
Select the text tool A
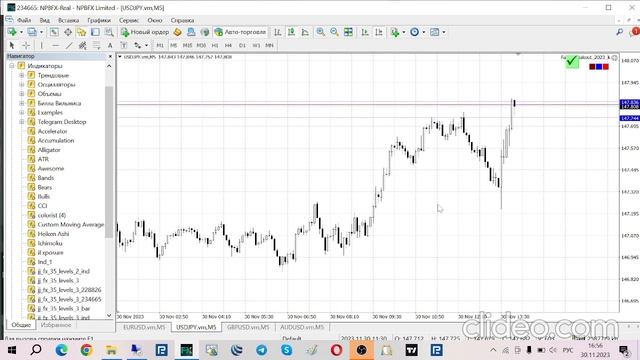[x=110, y=45]
